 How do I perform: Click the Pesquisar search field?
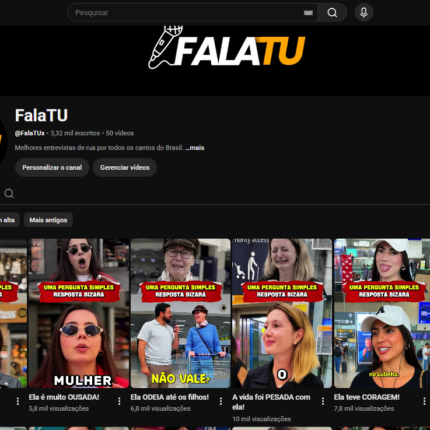[192, 13]
